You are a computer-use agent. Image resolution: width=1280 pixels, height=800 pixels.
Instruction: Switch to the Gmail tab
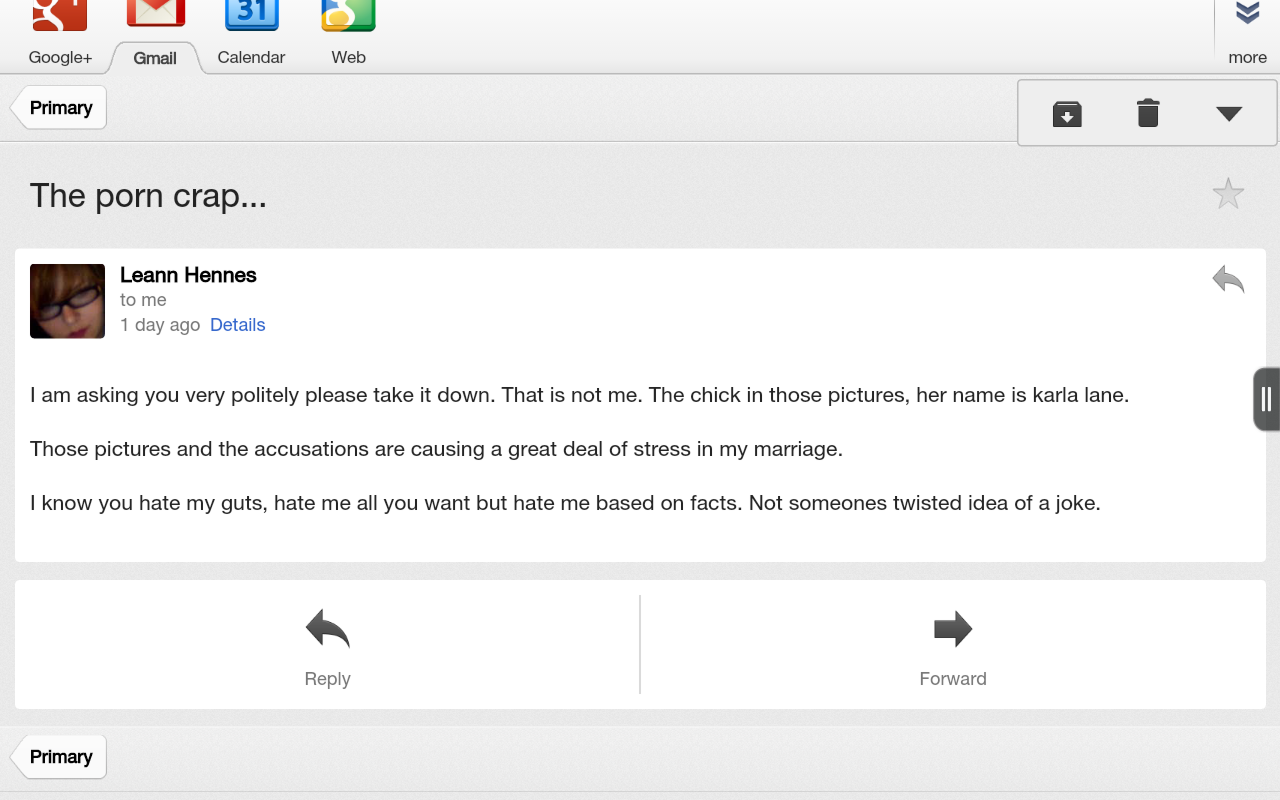pos(155,58)
